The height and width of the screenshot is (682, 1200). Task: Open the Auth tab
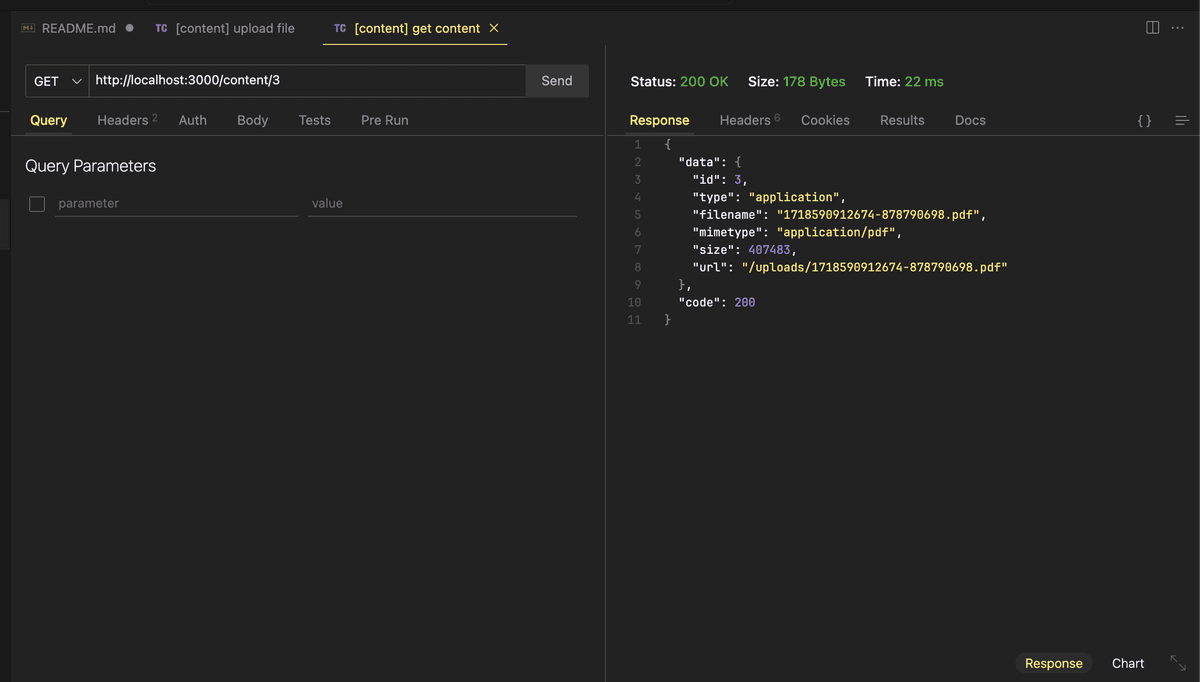click(193, 120)
